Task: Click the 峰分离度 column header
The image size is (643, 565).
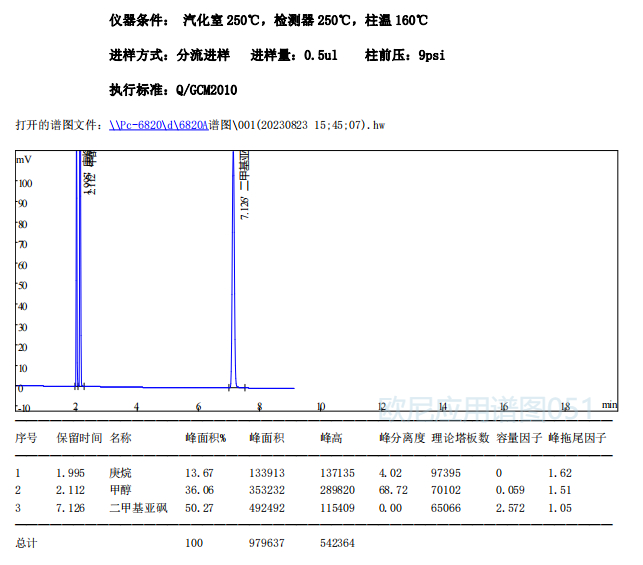Action: click(x=401, y=438)
